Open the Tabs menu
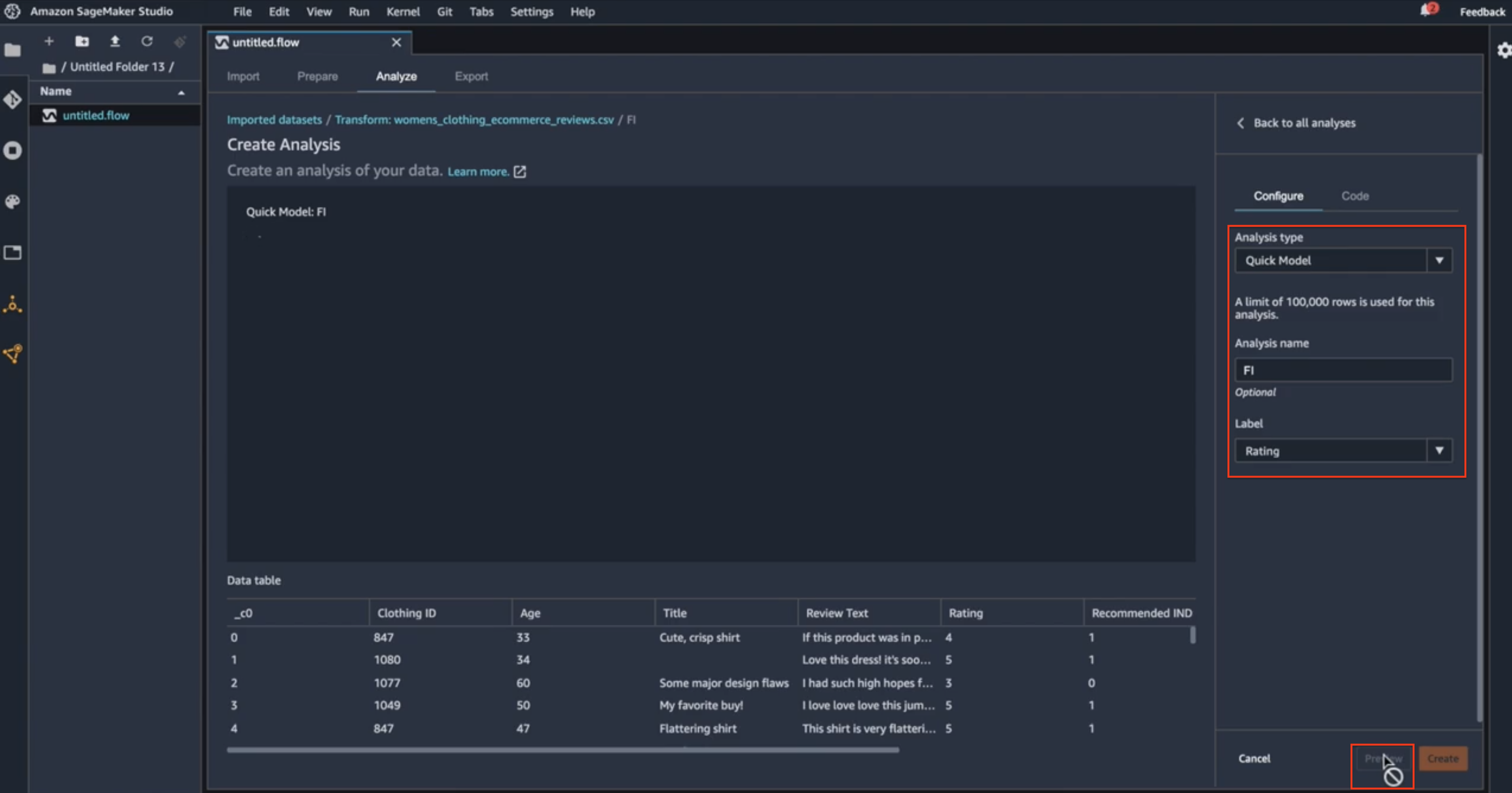Screen dimensions: 1512x793 click(481, 12)
